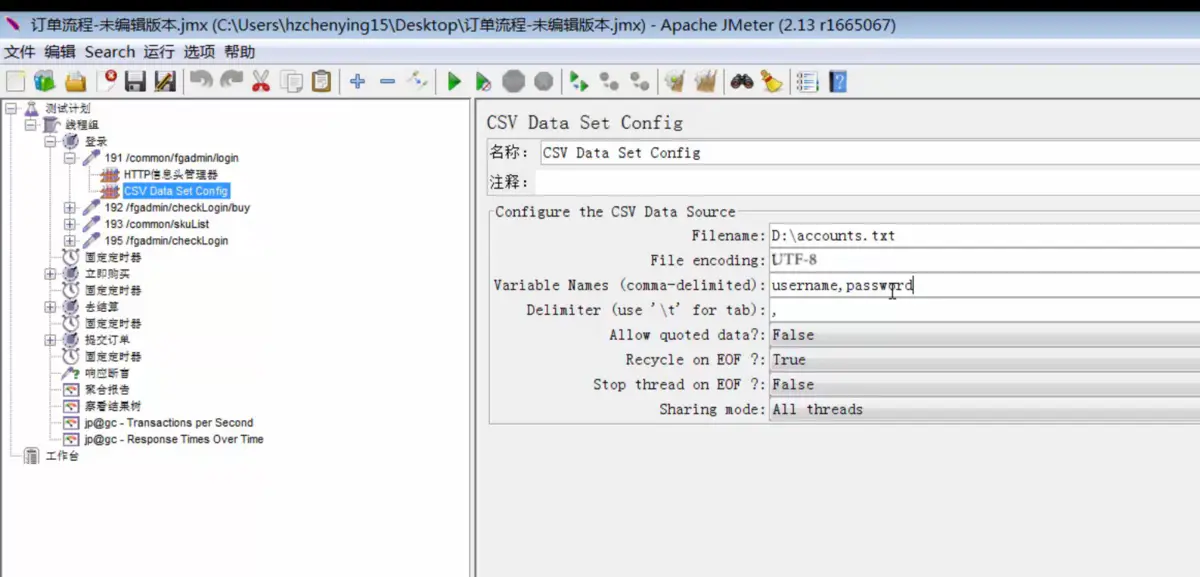Reset search with broom icon
The image size is (1200, 577).
click(x=771, y=81)
